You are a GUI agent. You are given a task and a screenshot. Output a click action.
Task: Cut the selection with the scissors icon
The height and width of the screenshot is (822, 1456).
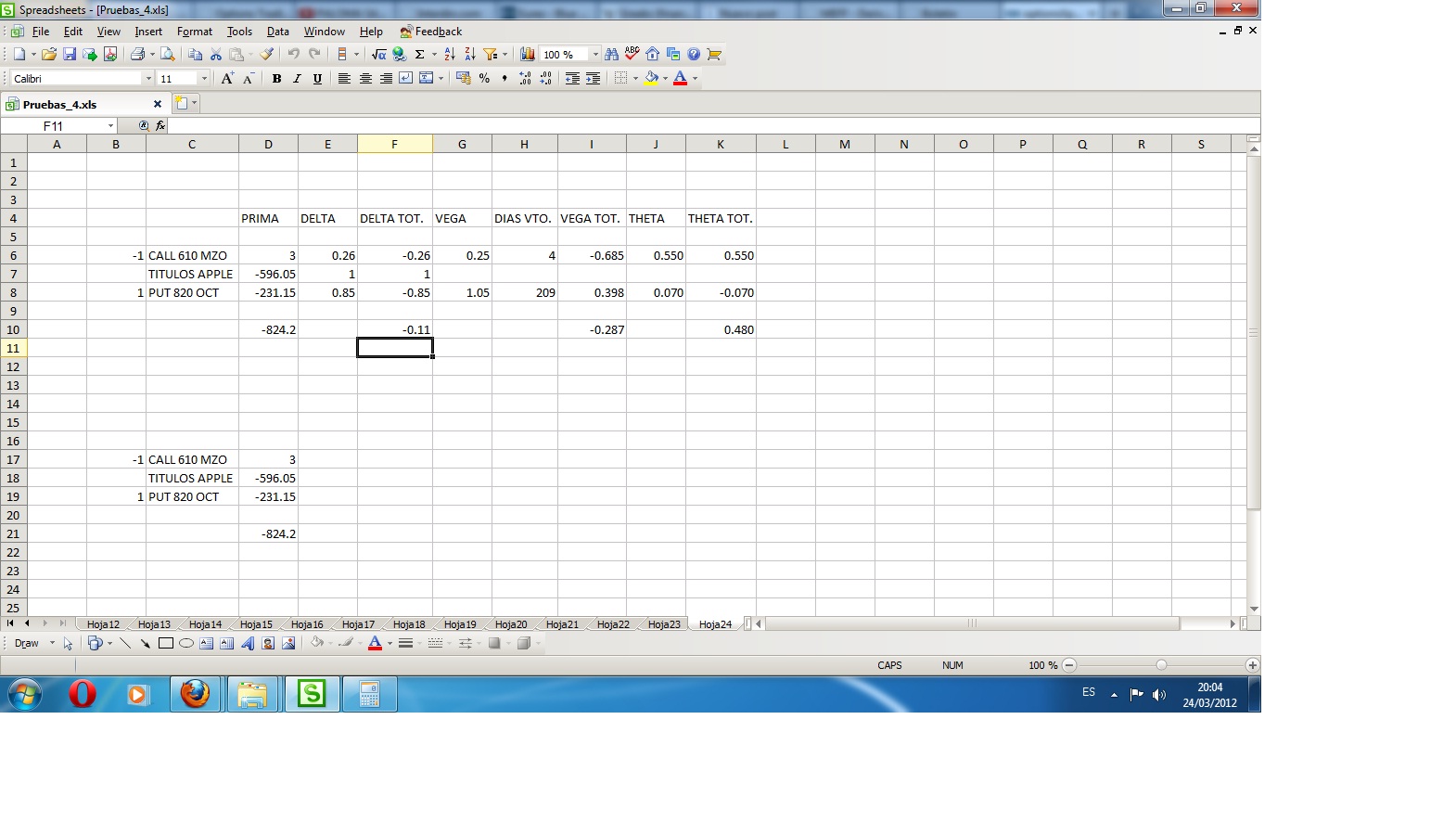click(x=216, y=55)
